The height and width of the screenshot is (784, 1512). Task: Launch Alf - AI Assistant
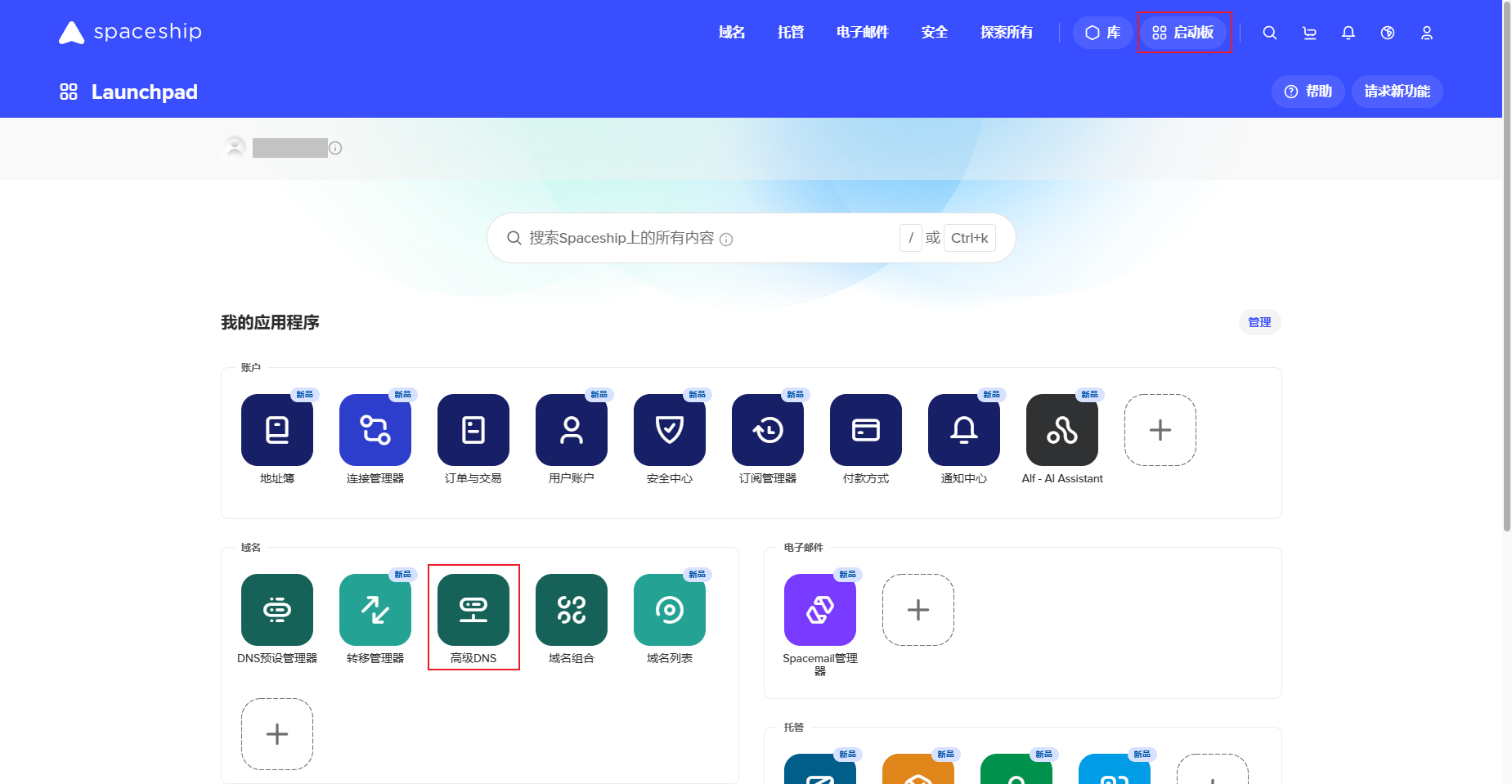1062,430
